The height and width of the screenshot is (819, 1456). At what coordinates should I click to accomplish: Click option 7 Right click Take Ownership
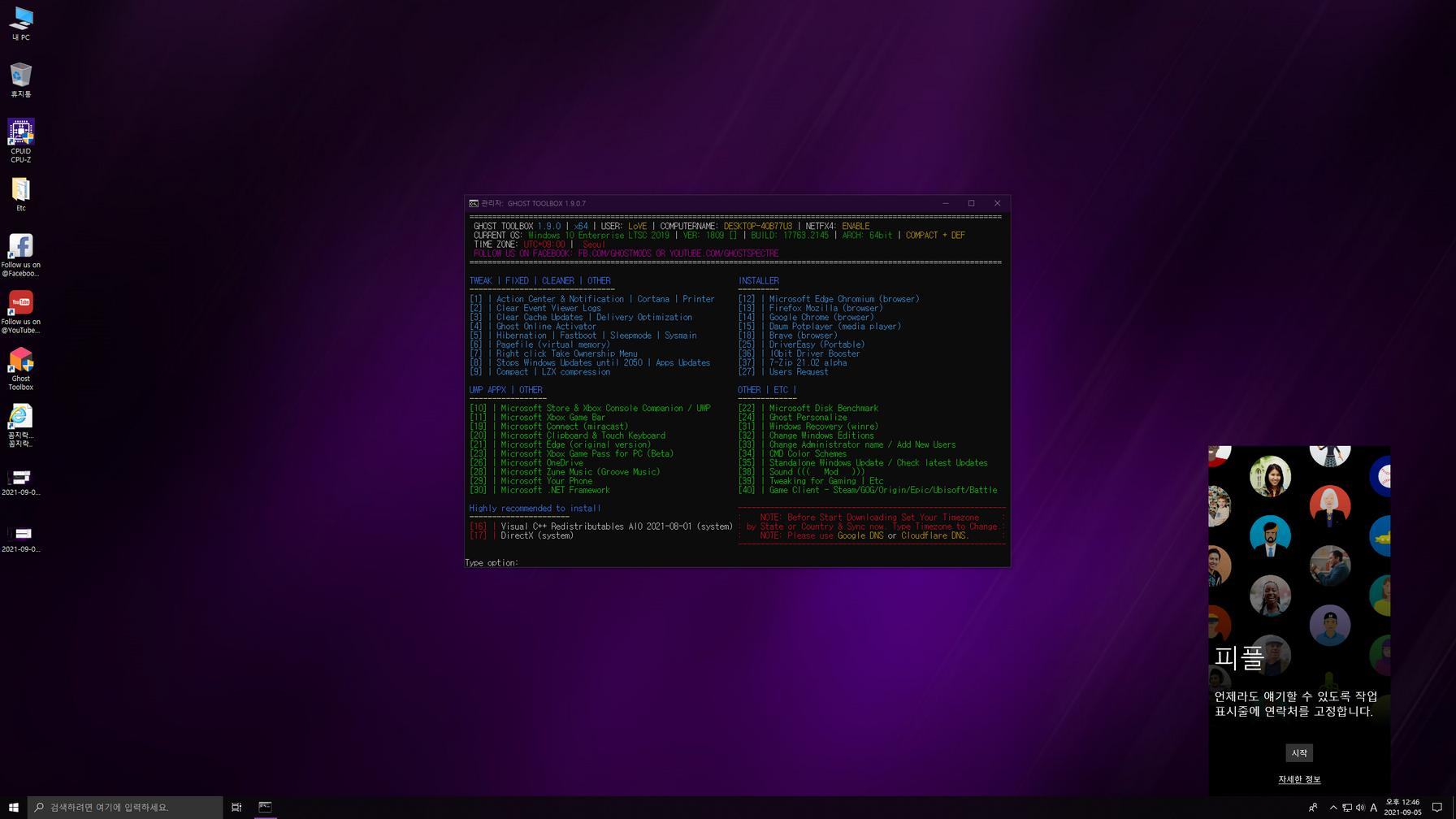coord(553,353)
